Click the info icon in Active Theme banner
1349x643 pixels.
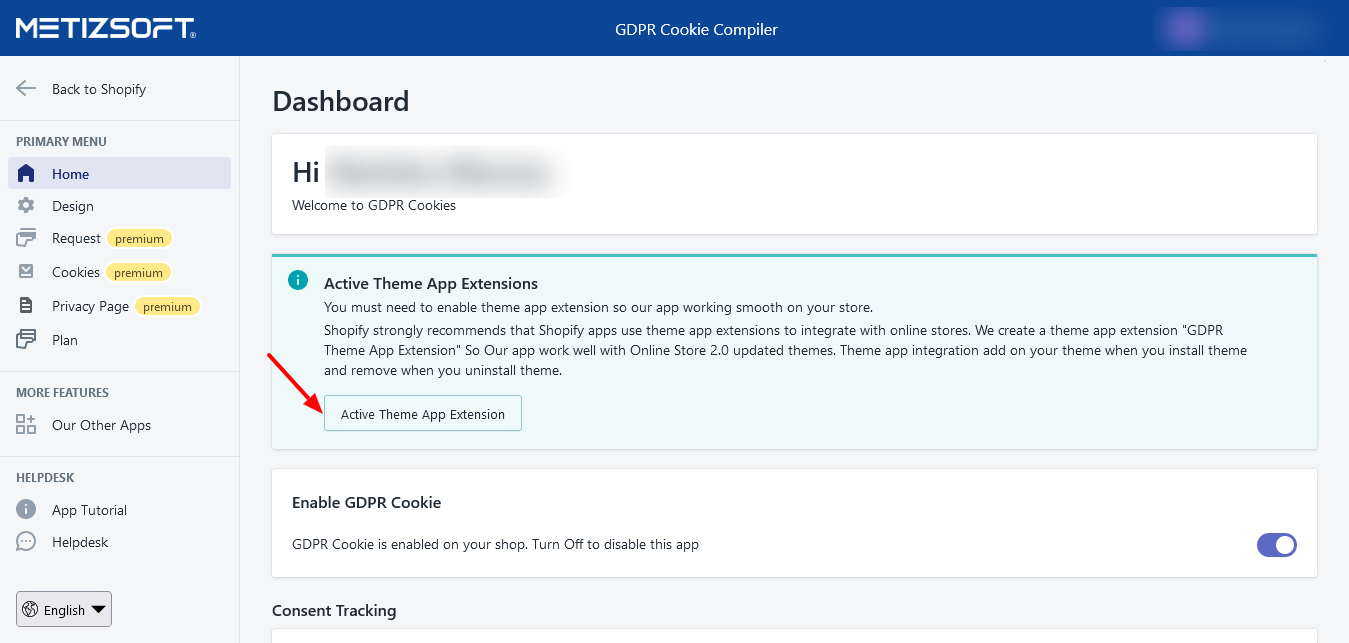coord(298,281)
